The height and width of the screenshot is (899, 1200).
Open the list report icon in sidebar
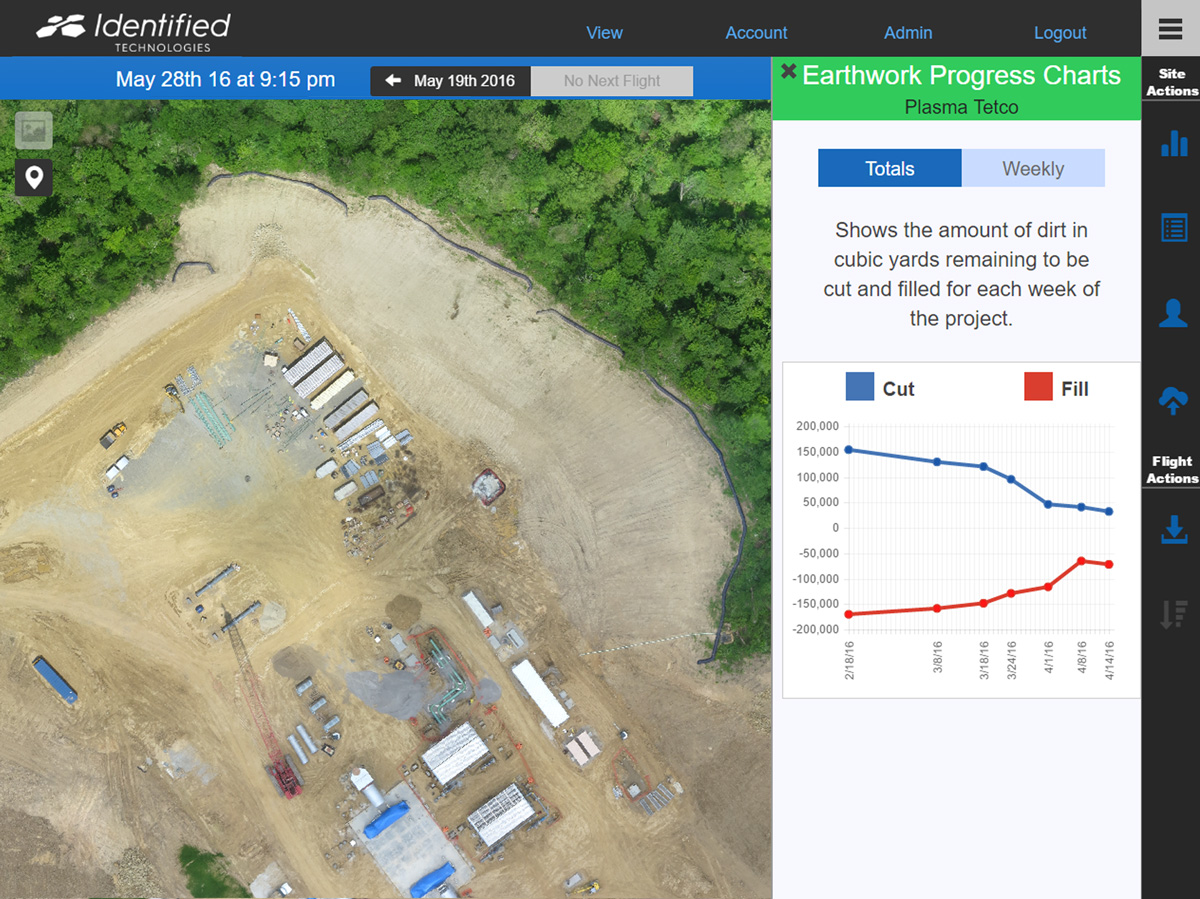point(1173,228)
